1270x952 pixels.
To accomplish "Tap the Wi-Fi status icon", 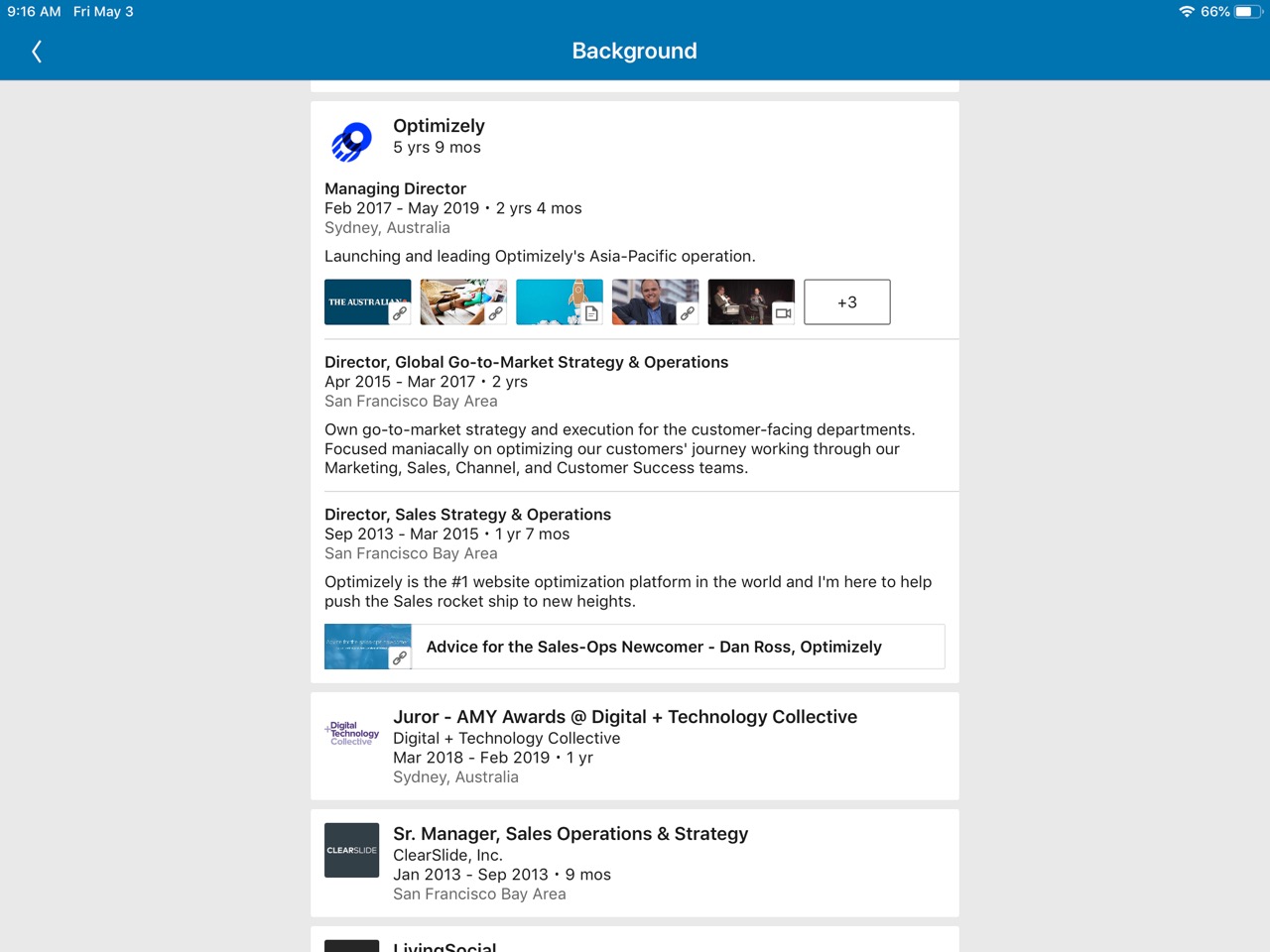I will 1187,12.
